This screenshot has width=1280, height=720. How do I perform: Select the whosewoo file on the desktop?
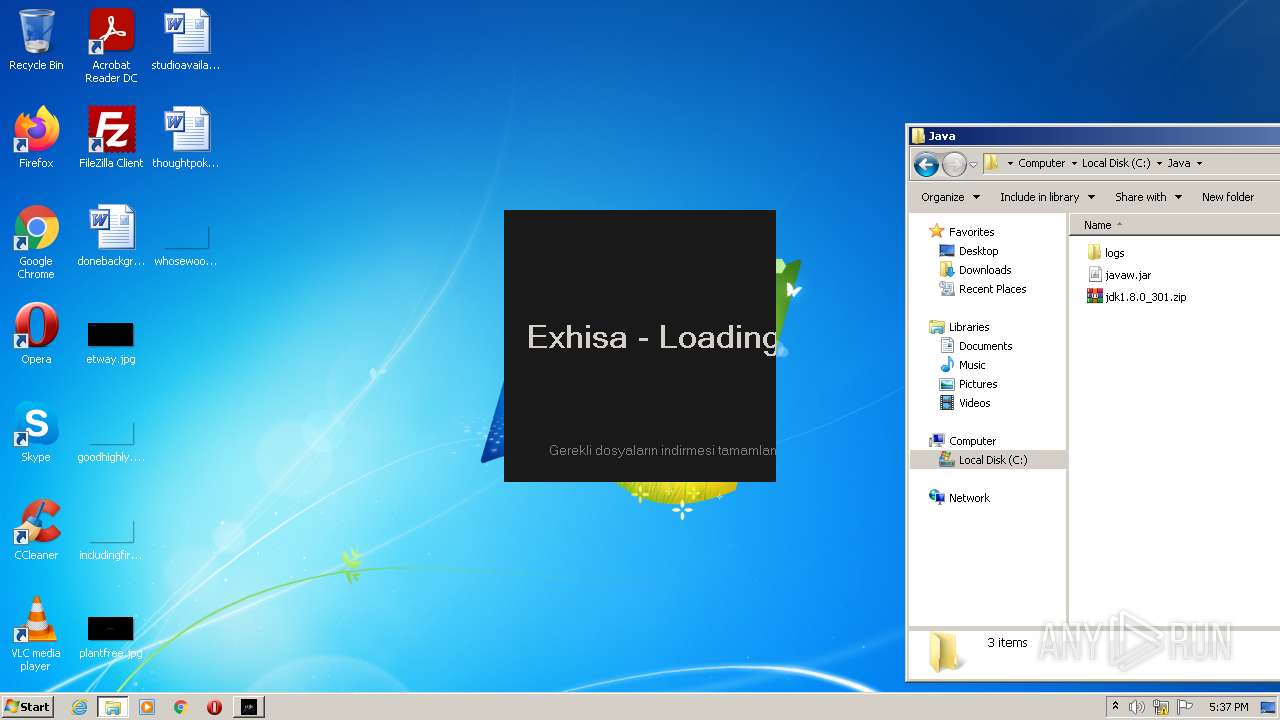coord(186,246)
